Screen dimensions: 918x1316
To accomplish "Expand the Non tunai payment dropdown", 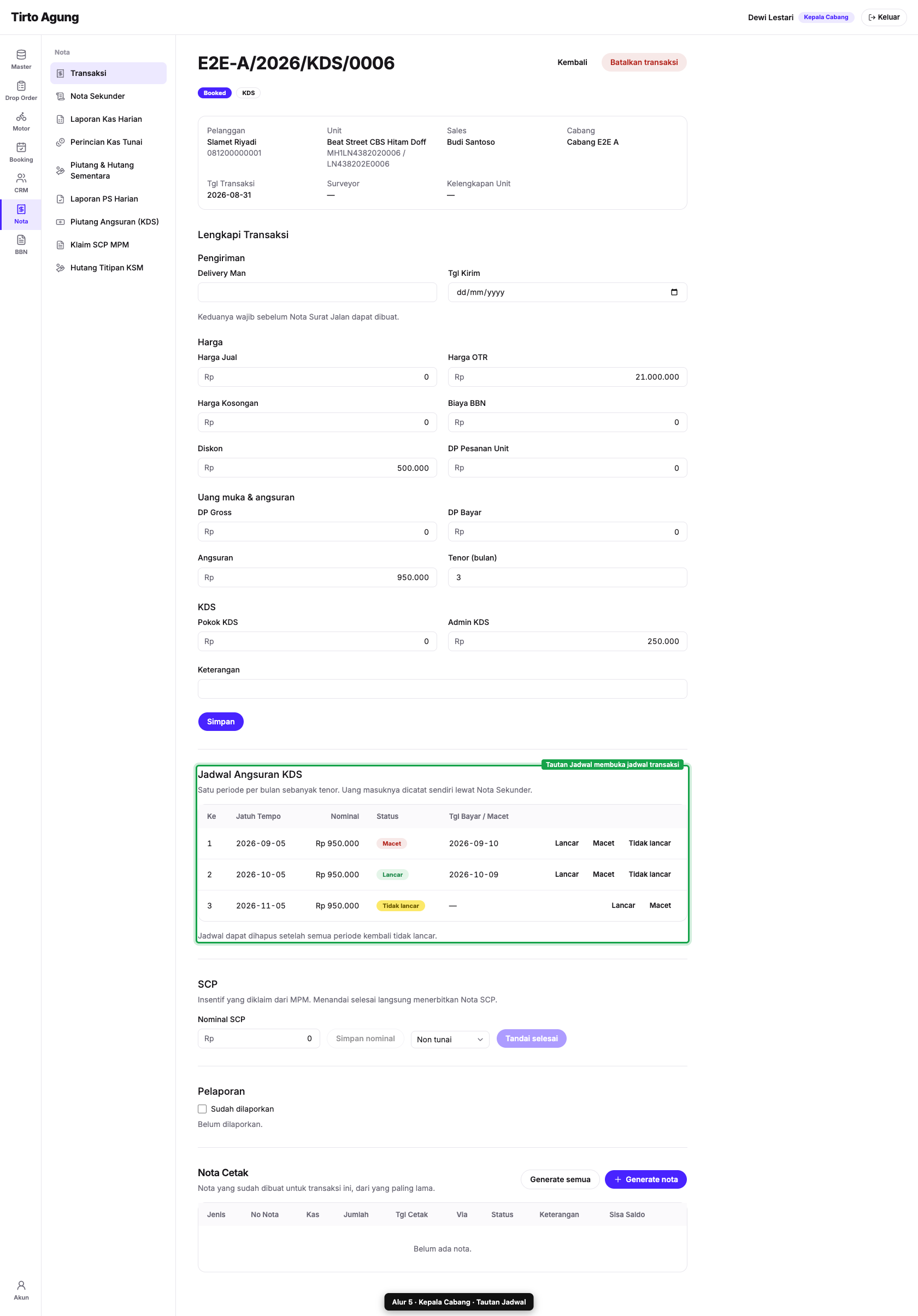I will (450, 1039).
